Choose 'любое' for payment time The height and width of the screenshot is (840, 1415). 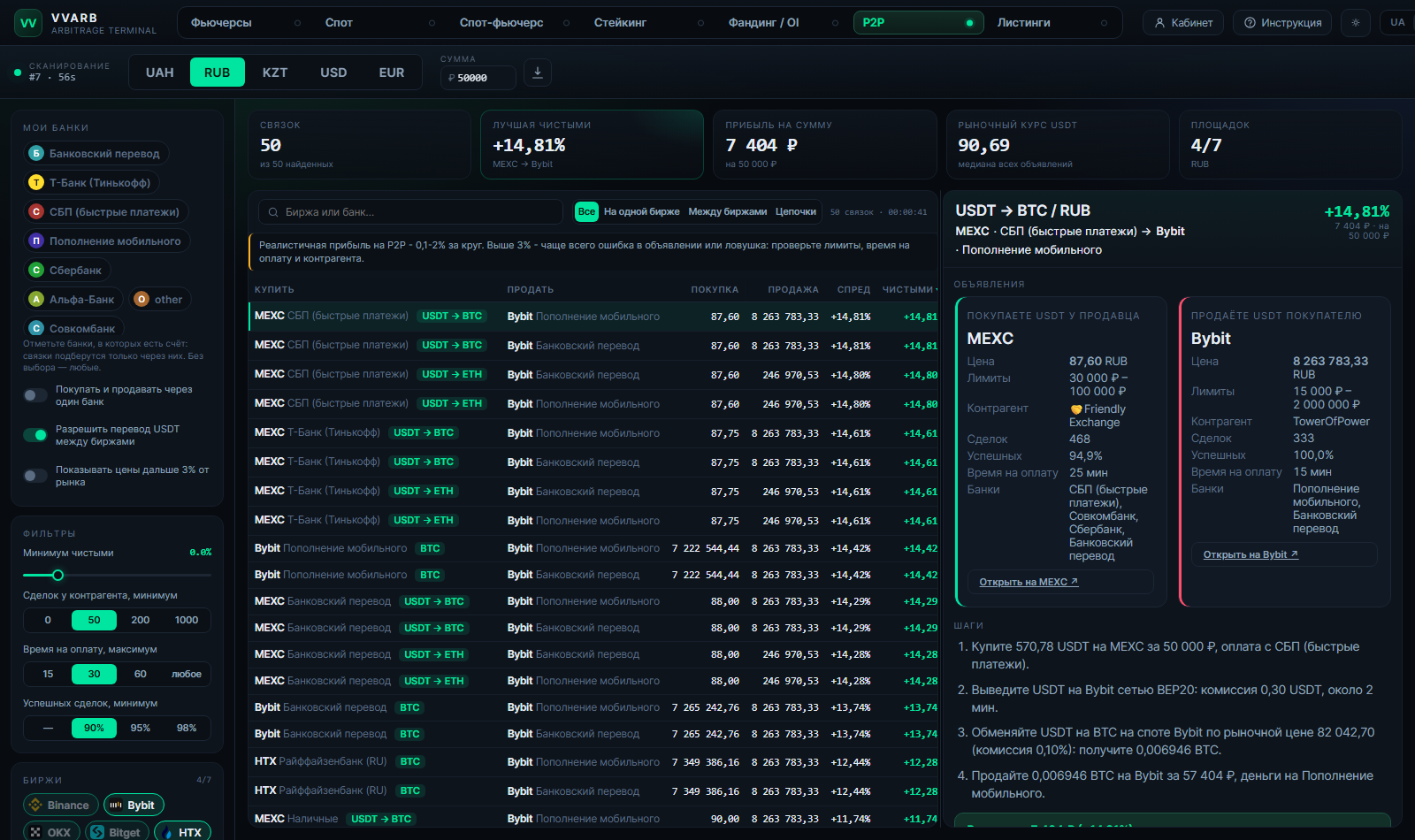point(187,675)
